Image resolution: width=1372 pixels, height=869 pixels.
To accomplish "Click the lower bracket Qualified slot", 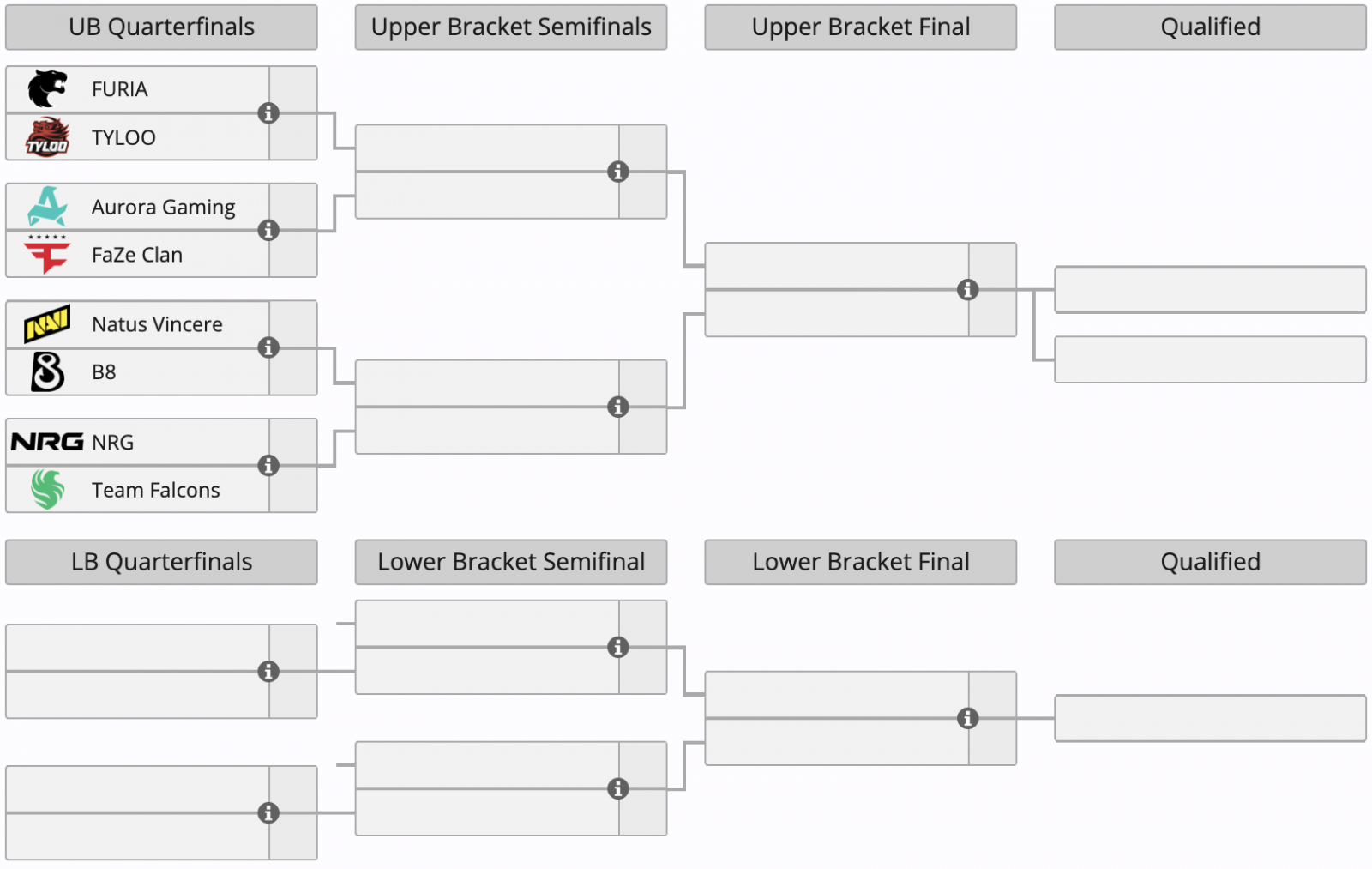I will 1210,718.
